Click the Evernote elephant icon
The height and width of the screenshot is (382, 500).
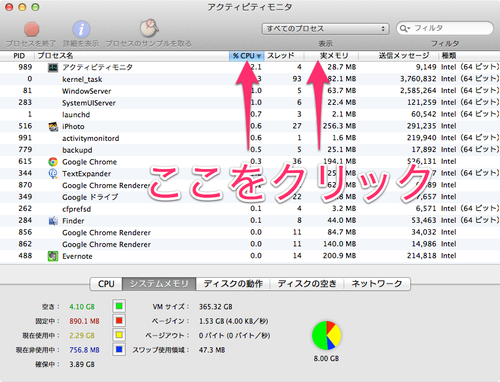(x=53, y=256)
